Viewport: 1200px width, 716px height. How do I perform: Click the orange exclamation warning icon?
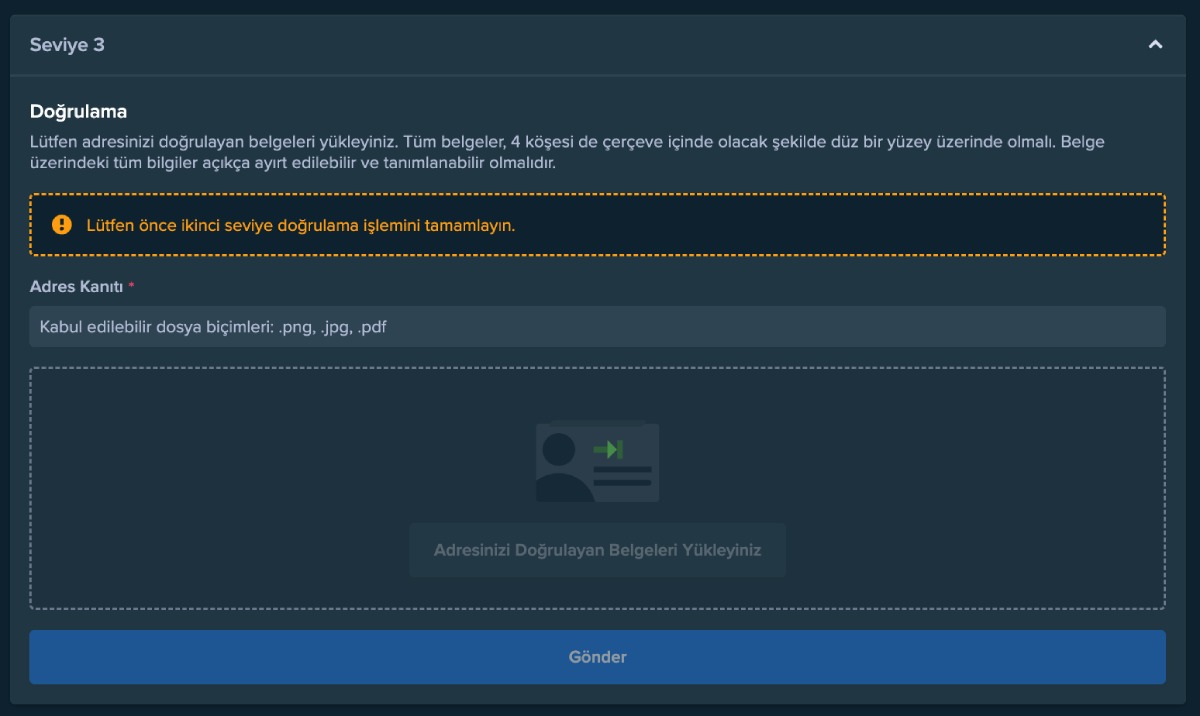click(x=62, y=225)
